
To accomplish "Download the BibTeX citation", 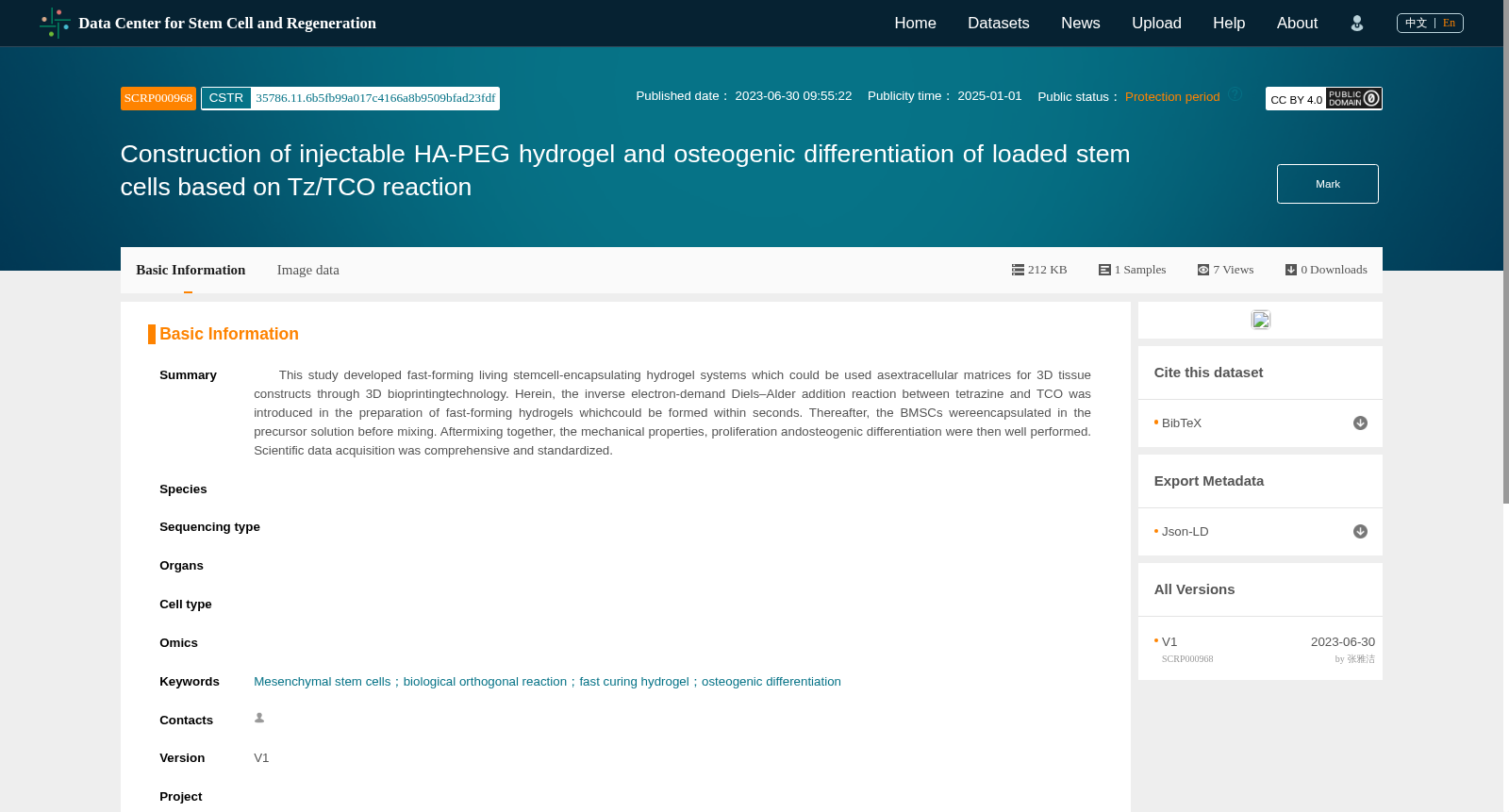I will click(1360, 423).
